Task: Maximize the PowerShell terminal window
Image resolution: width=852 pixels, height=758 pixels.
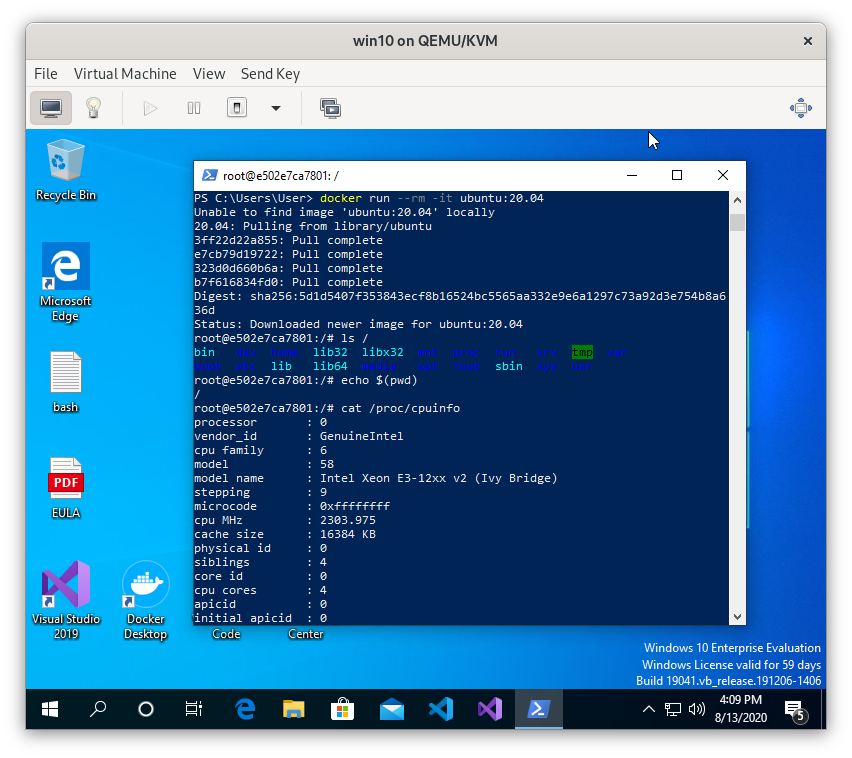Action: coord(677,176)
